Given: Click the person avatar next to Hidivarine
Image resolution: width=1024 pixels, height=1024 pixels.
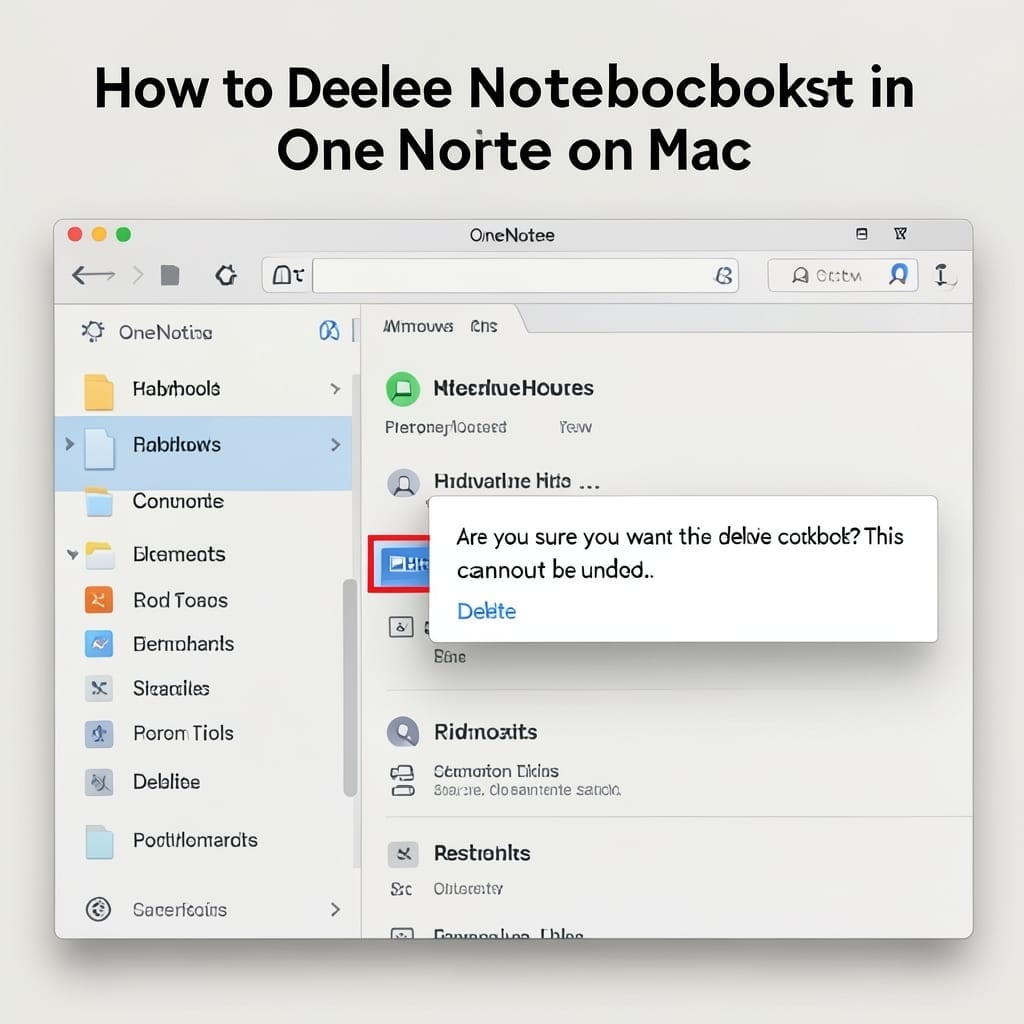Looking at the screenshot, I should pyautogui.click(x=404, y=484).
